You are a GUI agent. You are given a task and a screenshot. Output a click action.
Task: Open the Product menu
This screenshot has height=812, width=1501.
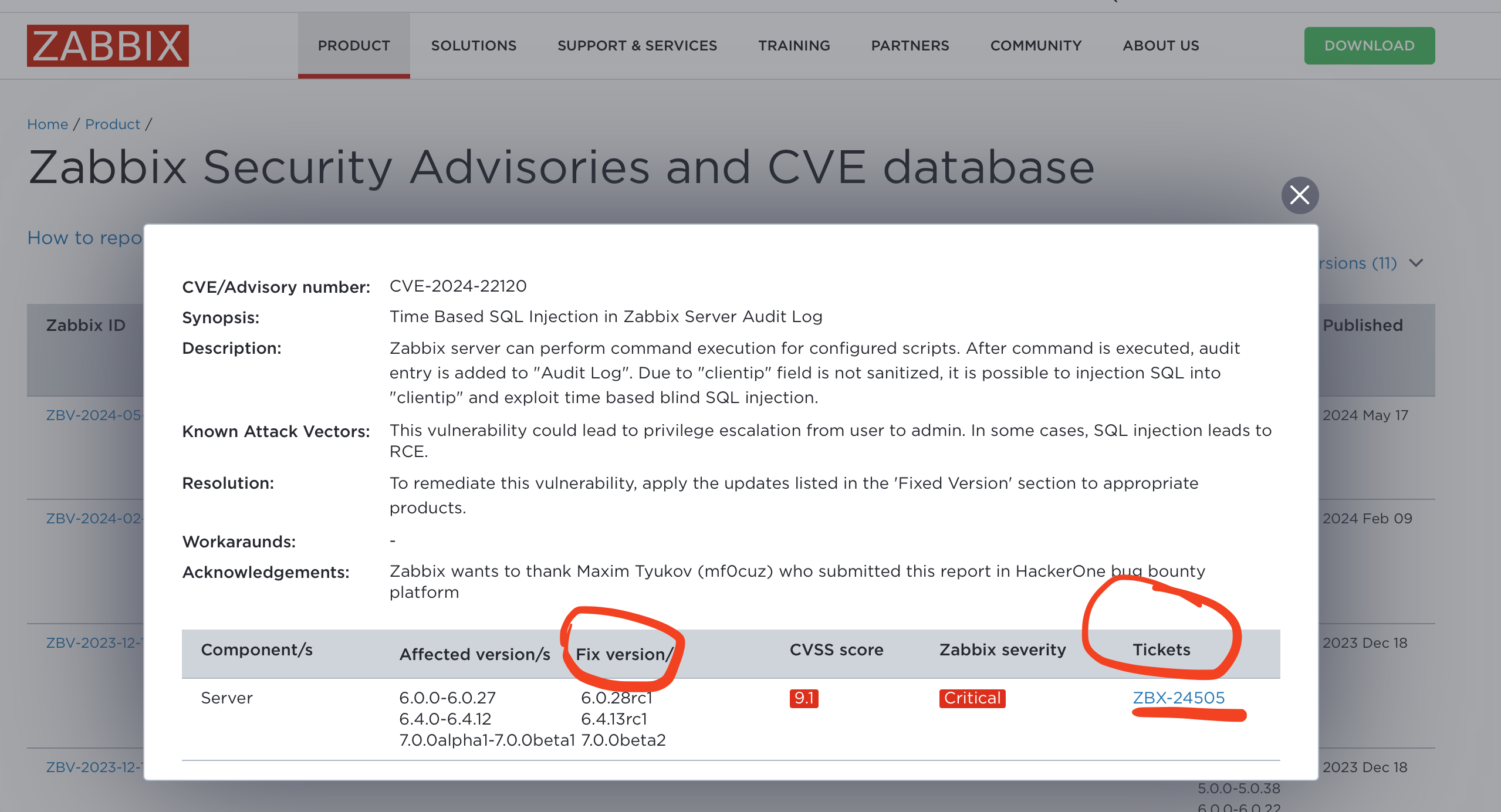click(x=354, y=46)
